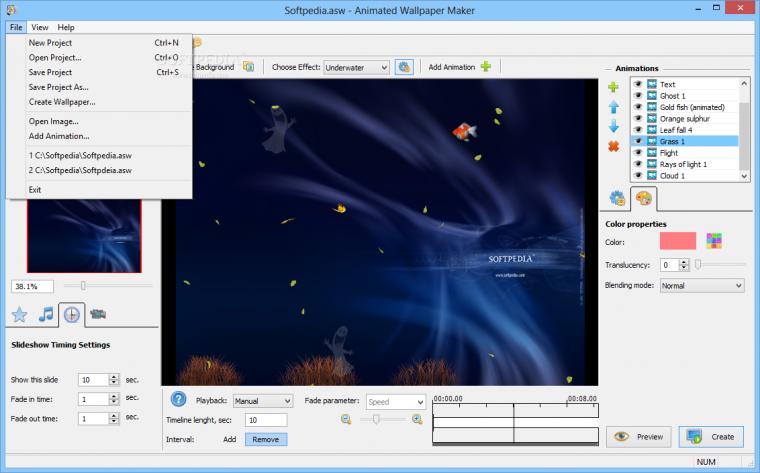
Task: Open the blue help question icon
Action: 178,399
